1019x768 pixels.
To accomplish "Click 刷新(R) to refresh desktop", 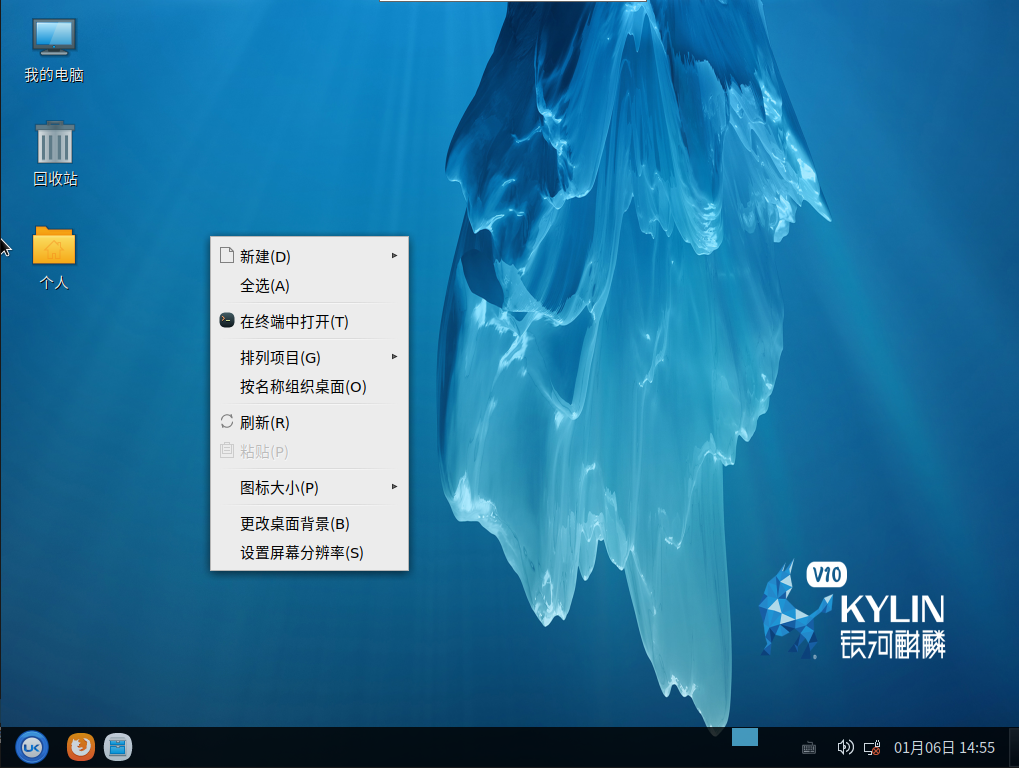I will (265, 423).
